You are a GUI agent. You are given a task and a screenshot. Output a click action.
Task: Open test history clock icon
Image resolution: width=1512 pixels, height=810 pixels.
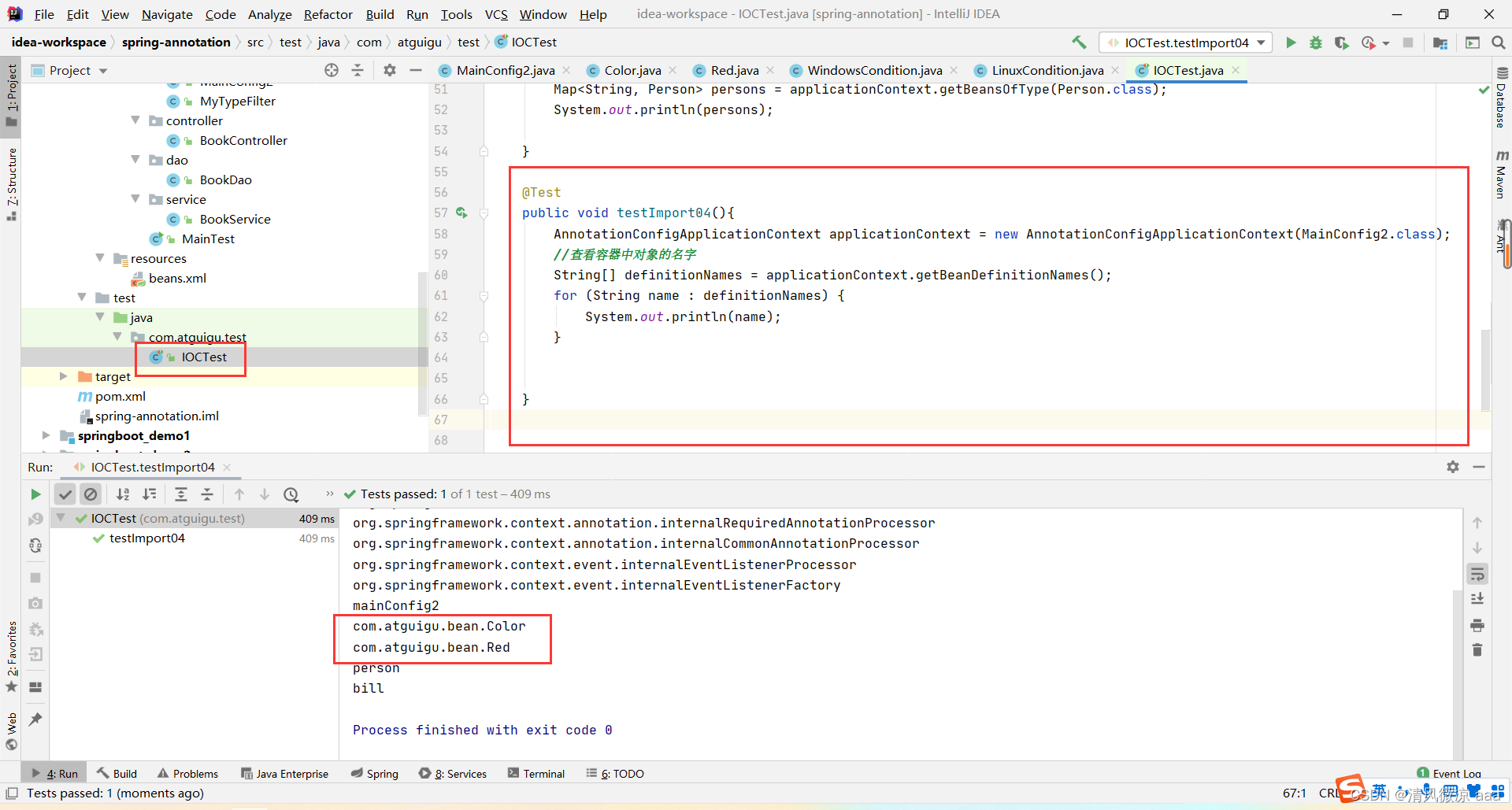[291, 494]
